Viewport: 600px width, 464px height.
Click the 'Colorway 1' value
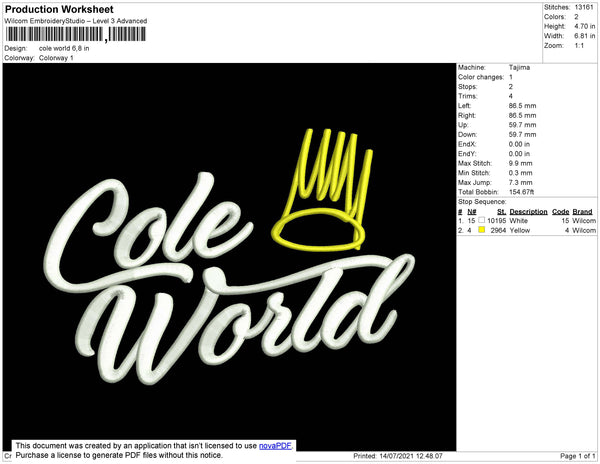tap(56, 58)
